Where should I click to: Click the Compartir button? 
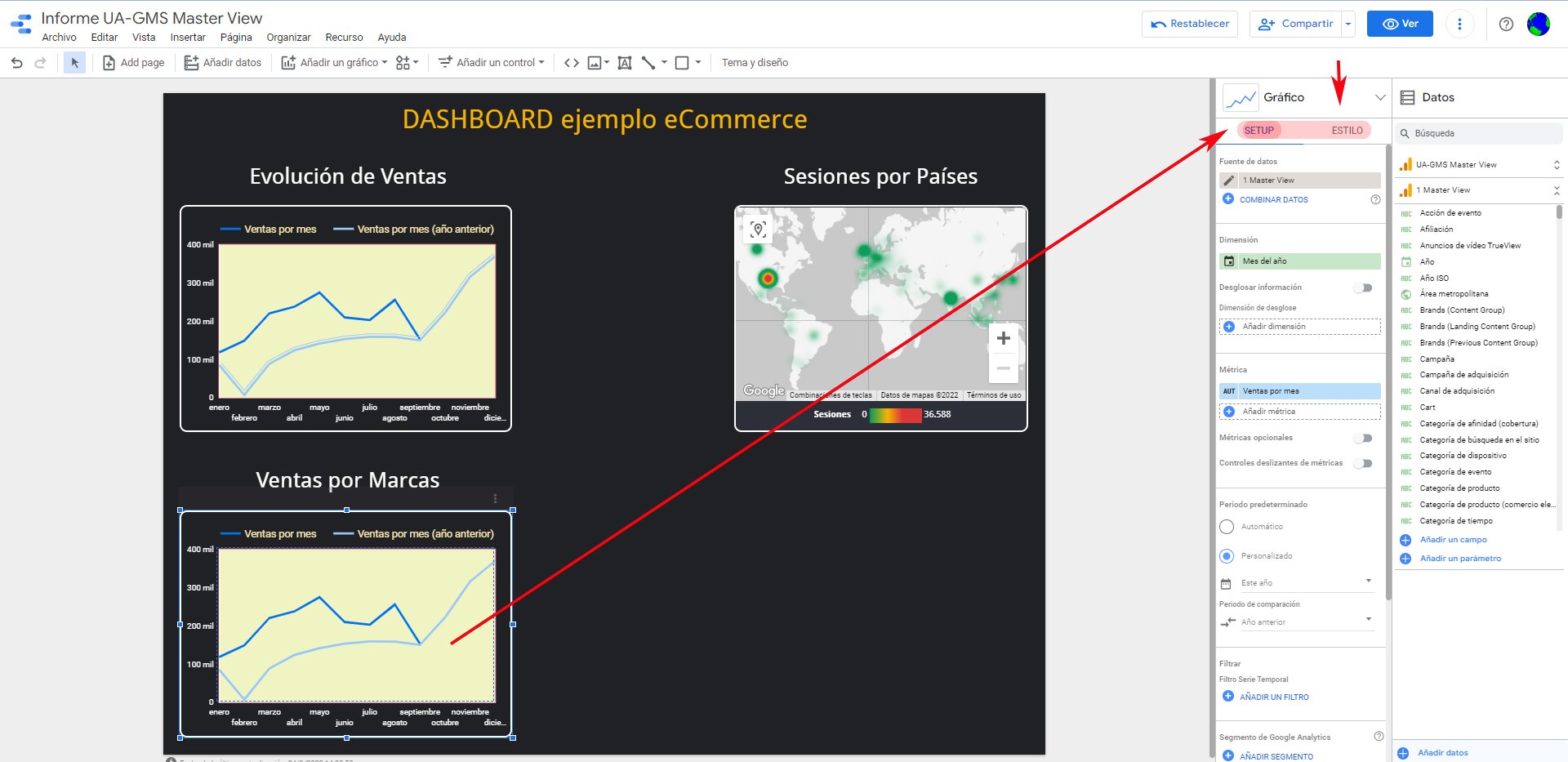pos(1296,24)
